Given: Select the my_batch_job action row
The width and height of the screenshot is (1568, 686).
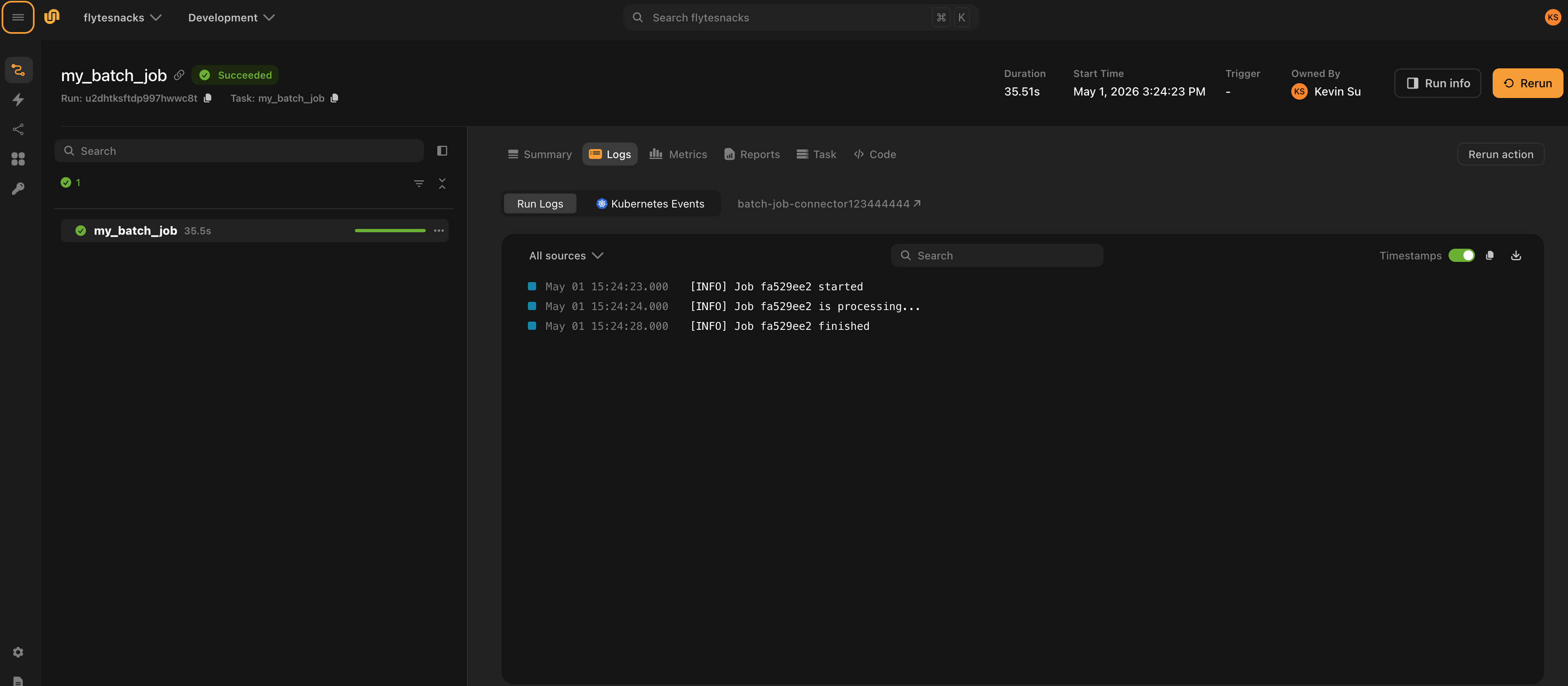Looking at the screenshot, I should (254, 231).
